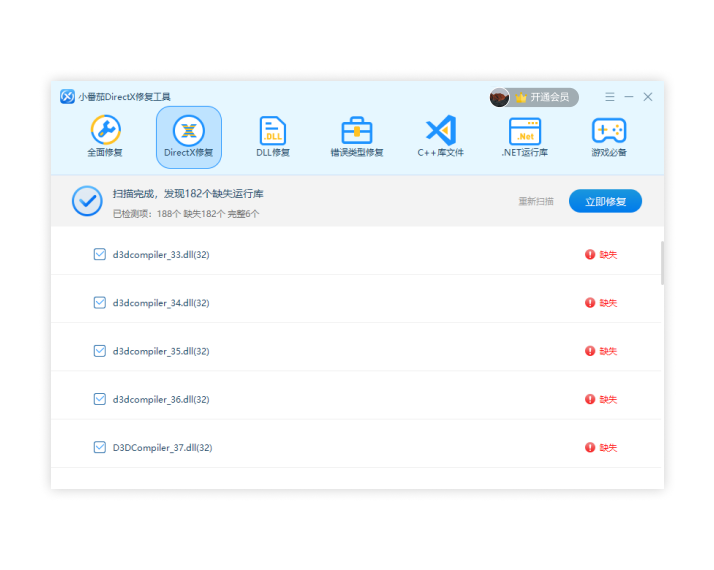714x570 pixels.
Task: Uncheck D3DCompiler_37.dll(32) checkbox
Action: (100, 447)
